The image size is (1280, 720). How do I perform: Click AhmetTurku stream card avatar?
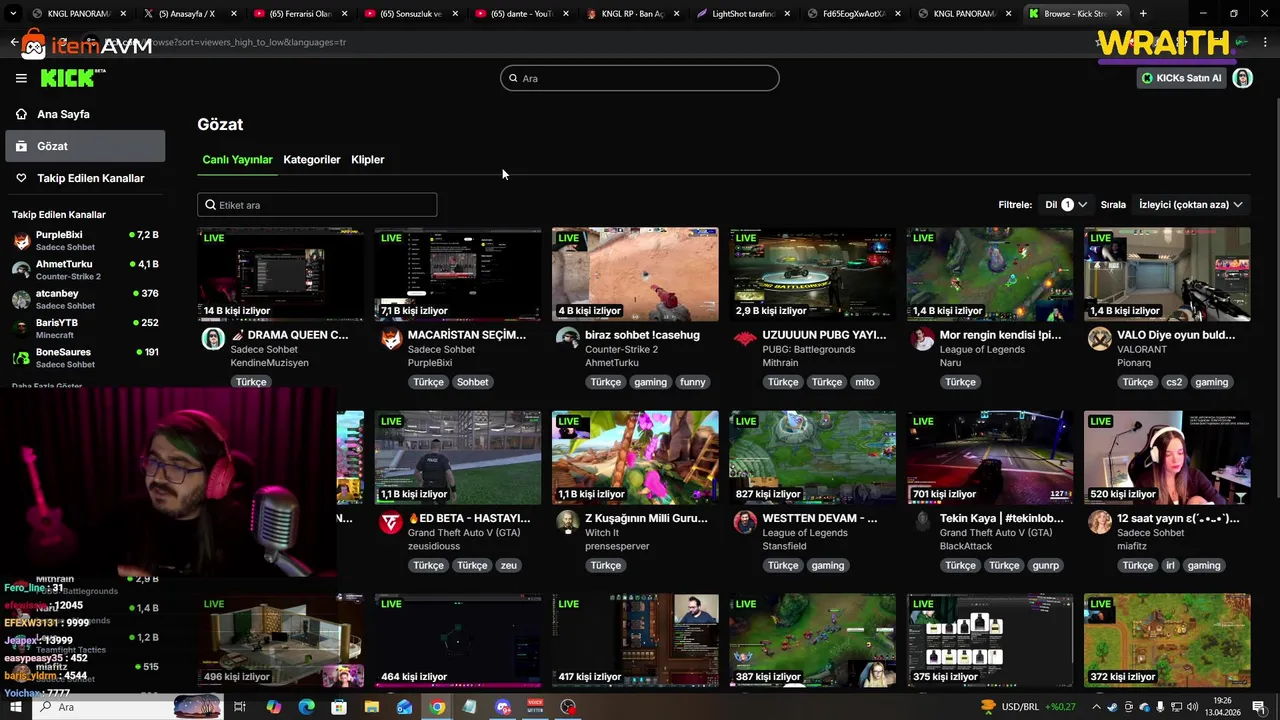point(568,338)
